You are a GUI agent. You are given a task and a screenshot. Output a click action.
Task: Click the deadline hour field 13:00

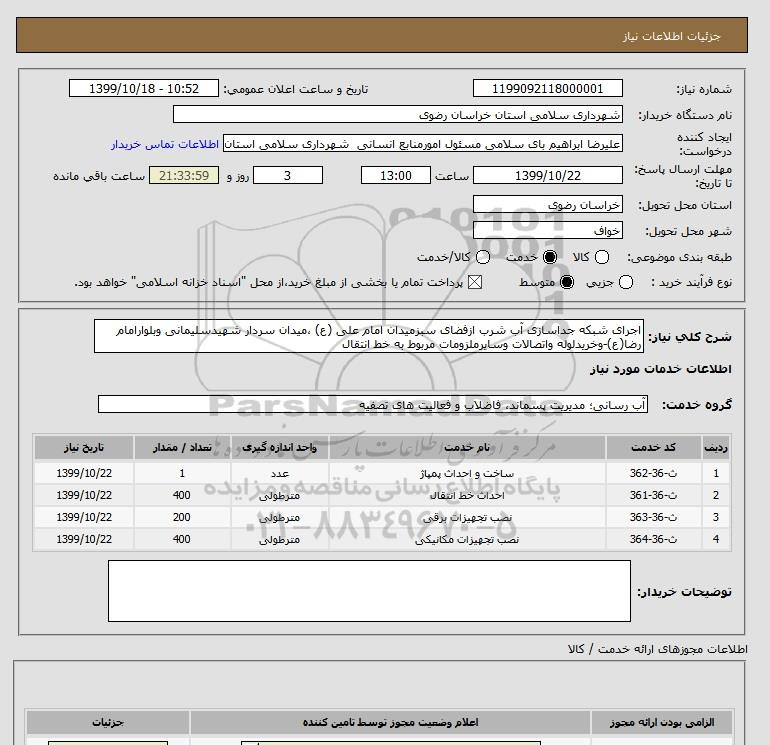396,175
